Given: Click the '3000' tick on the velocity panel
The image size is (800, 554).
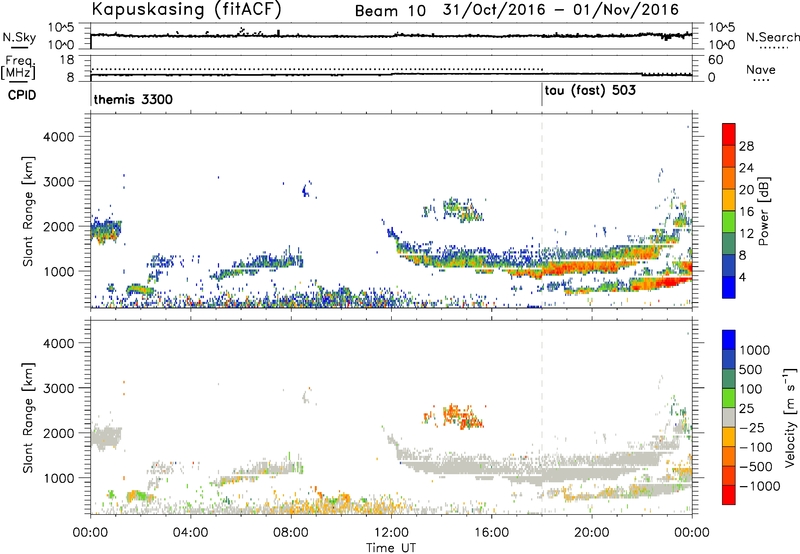Looking at the screenshot, I should 59,388.
